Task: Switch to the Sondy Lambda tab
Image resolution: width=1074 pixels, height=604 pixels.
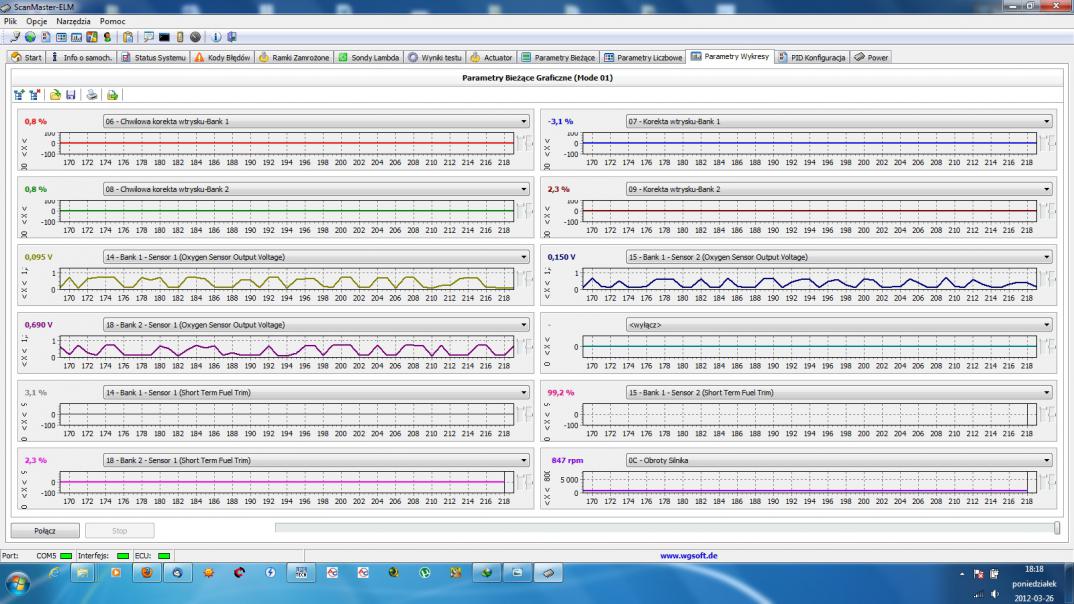Action: point(369,58)
